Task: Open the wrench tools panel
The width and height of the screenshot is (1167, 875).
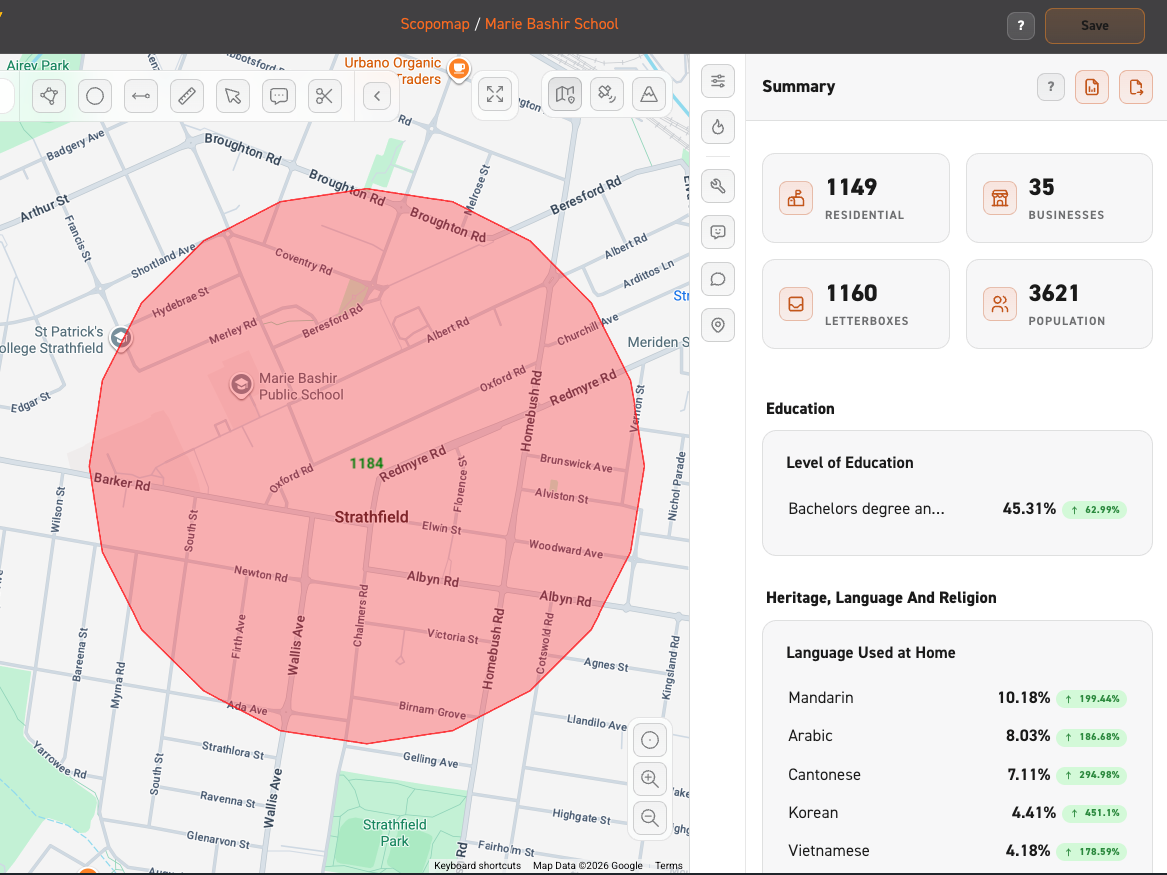Action: click(x=718, y=186)
